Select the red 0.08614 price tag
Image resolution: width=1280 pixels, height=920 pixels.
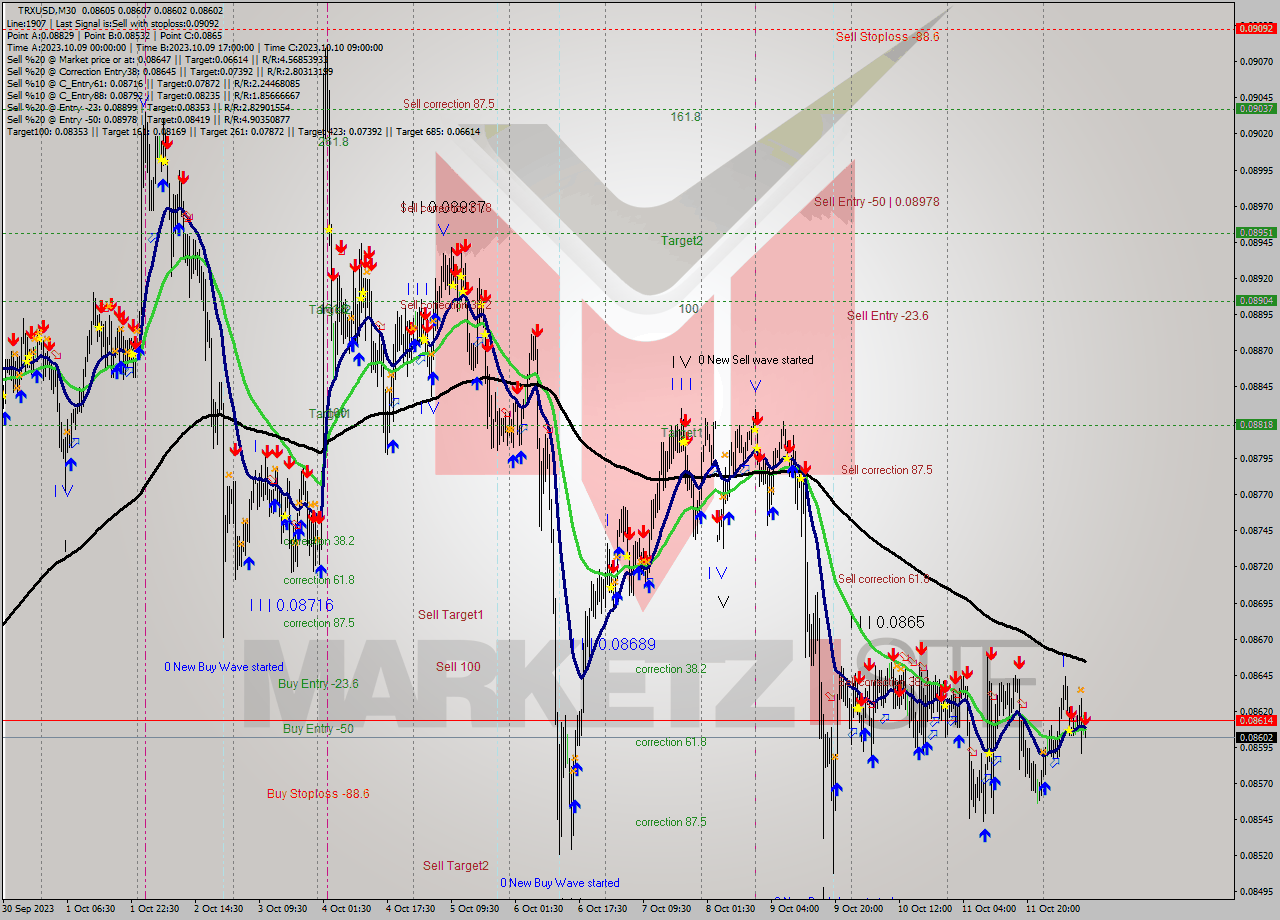pos(1256,720)
